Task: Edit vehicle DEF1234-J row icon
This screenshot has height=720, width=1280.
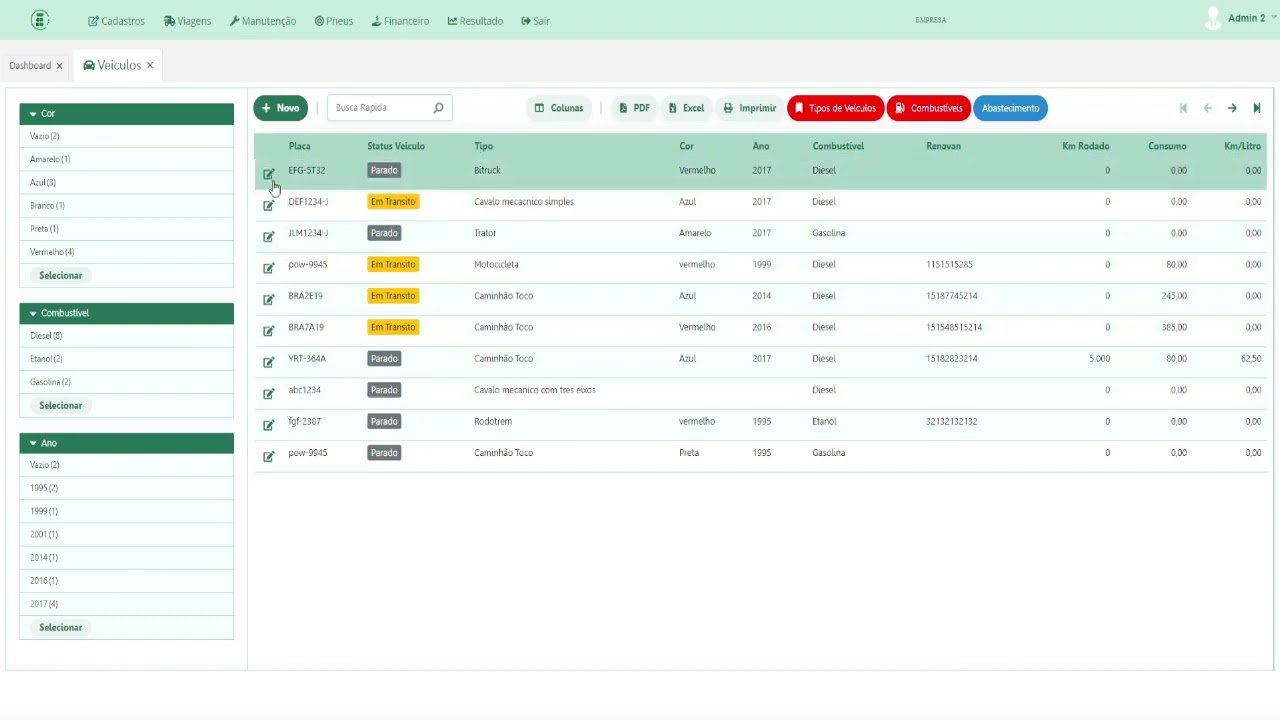Action: pyautogui.click(x=268, y=205)
